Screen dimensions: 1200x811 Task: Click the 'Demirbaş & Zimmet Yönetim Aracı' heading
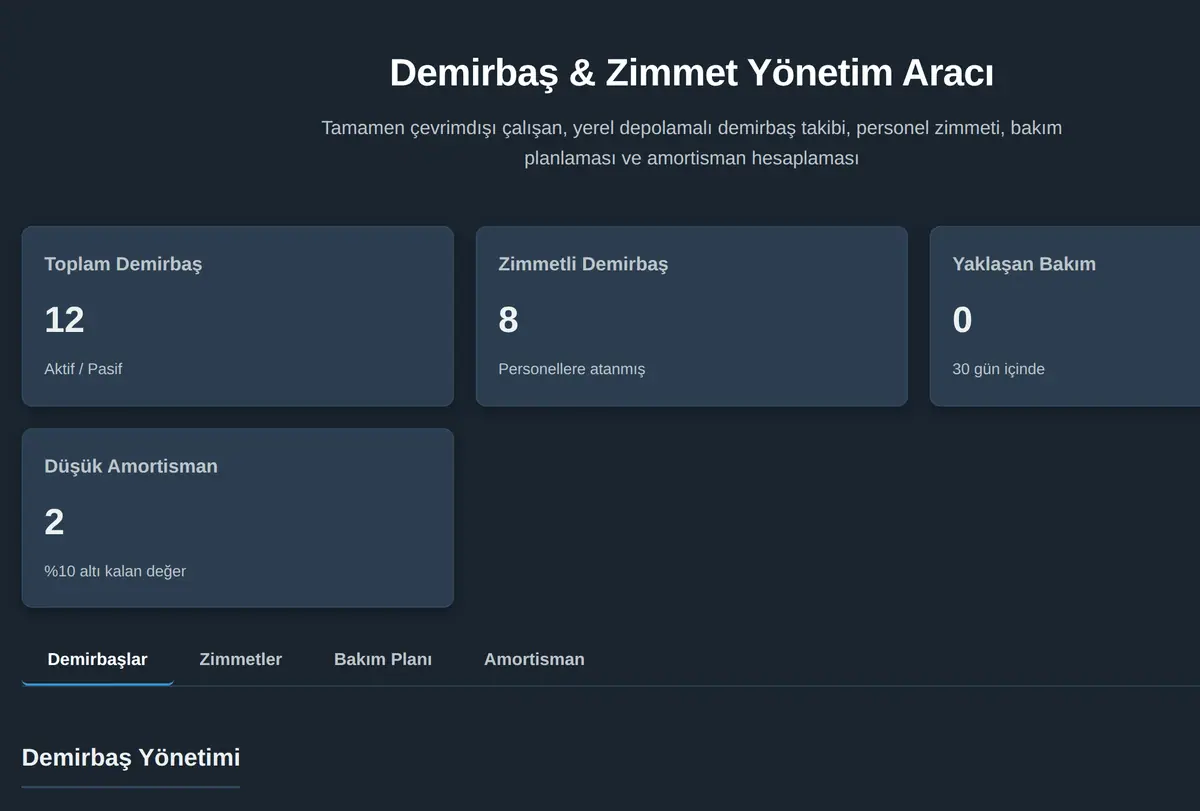(692, 73)
